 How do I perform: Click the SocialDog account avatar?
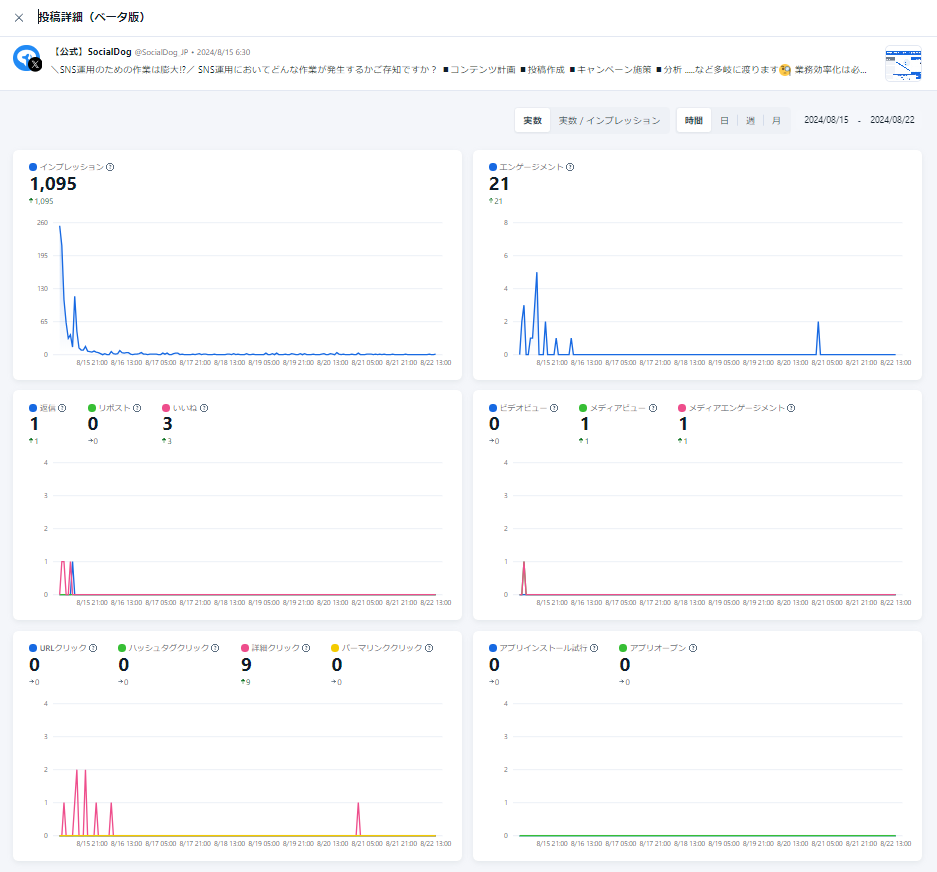click(27, 59)
